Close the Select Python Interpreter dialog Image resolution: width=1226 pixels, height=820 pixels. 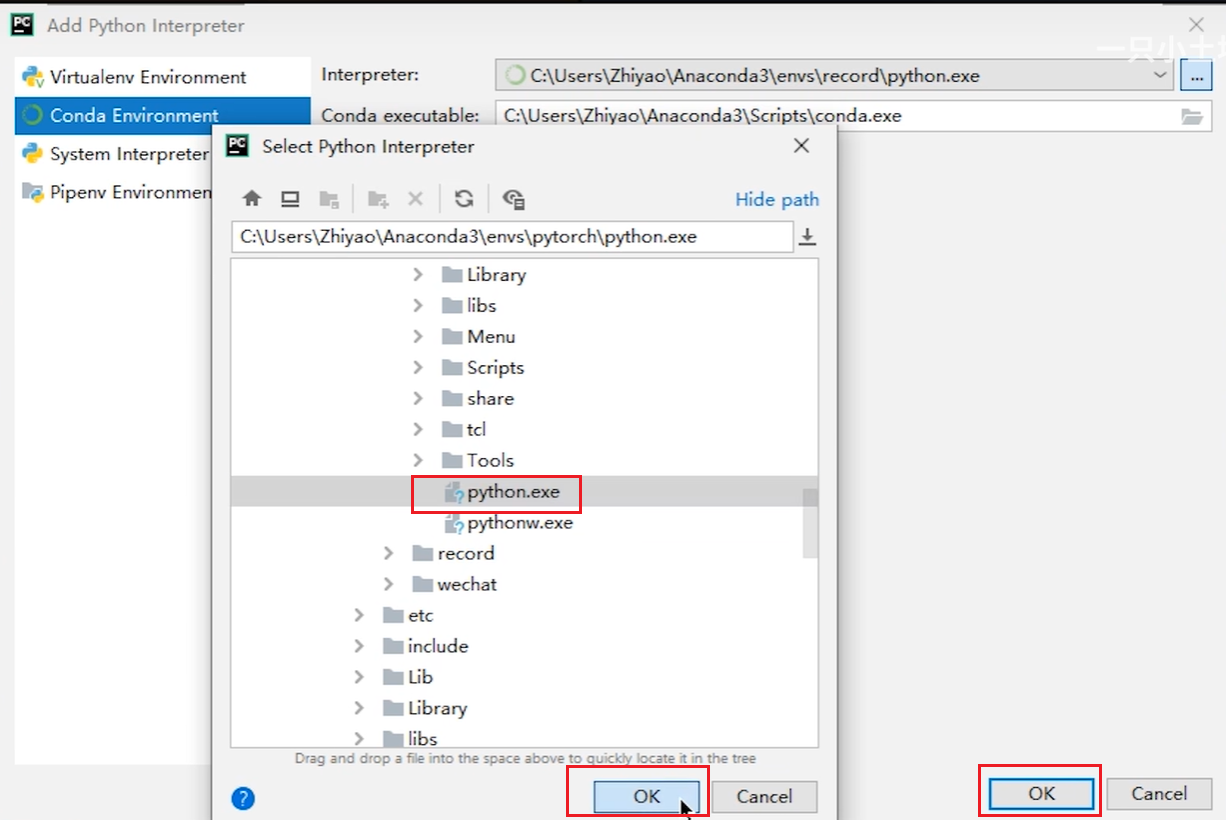(x=801, y=146)
